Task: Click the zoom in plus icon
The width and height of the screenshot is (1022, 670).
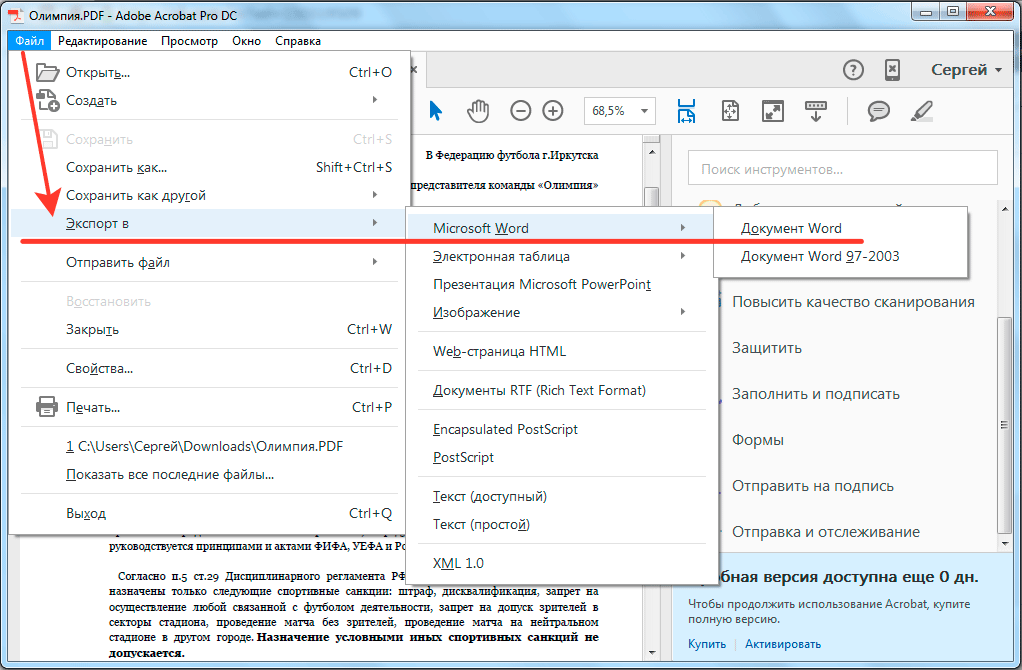Action: [553, 110]
